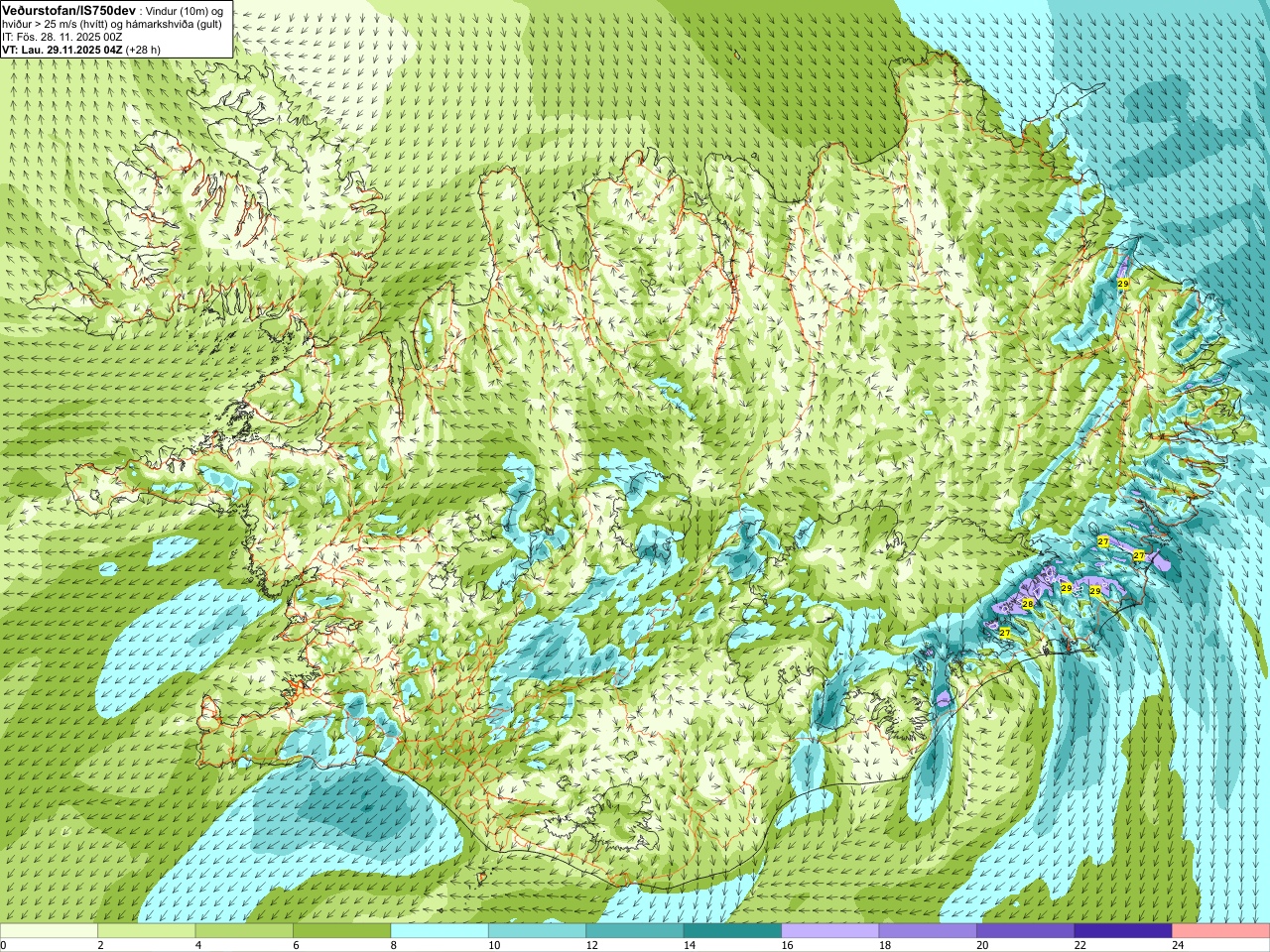Click the legend scale number 22
1270x952 pixels.
click(1080, 945)
